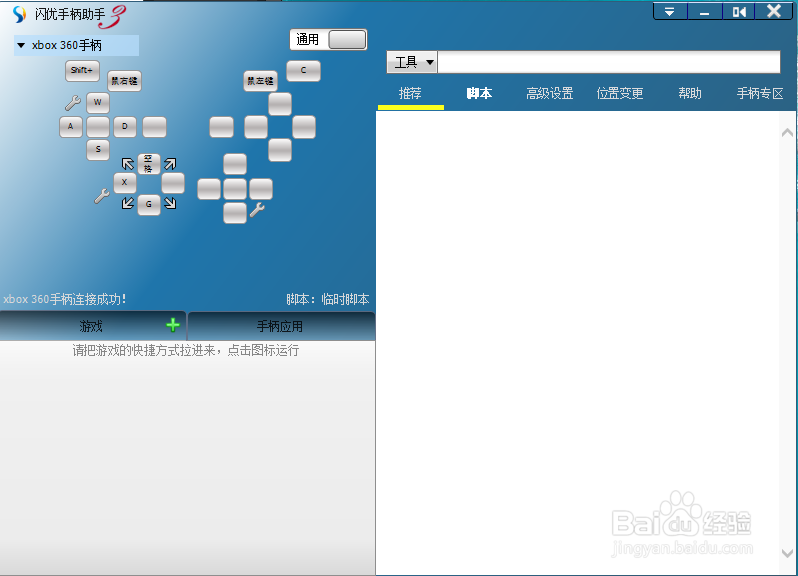This screenshot has height=576, width=798.
Task: Open the wrench settings beside the X key
Action: [x=102, y=196]
